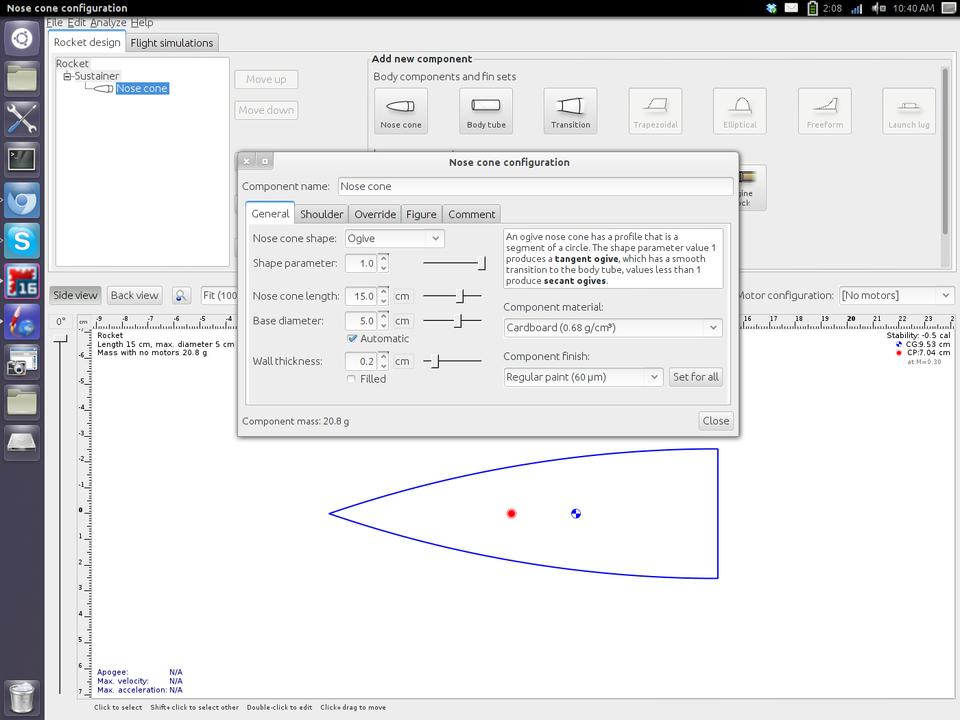Expand the Component material dropdown

click(x=612, y=327)
